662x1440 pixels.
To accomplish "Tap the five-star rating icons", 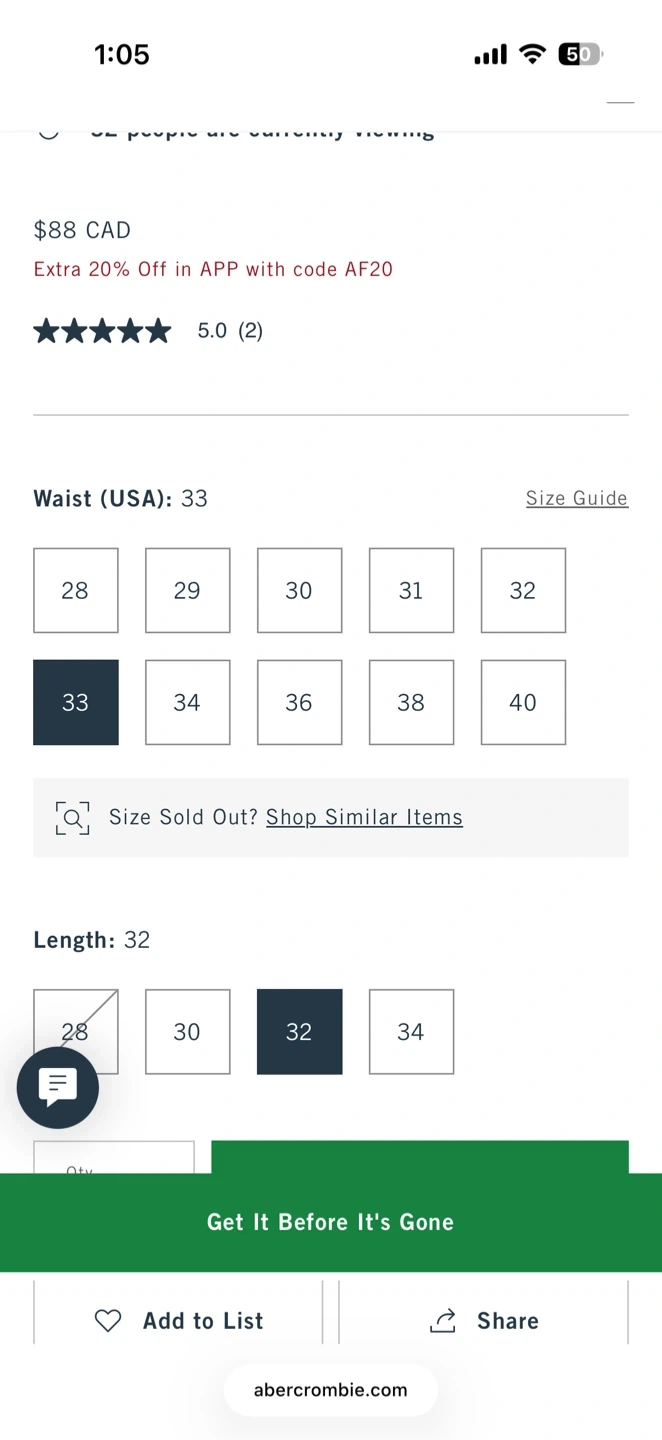I will pos(102,331).
